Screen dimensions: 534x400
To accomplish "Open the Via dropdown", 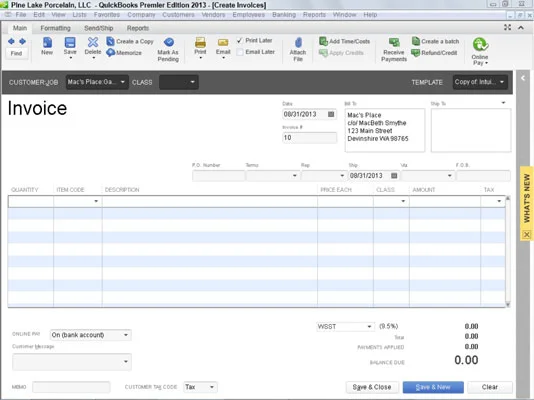I will tap(450, 176).
